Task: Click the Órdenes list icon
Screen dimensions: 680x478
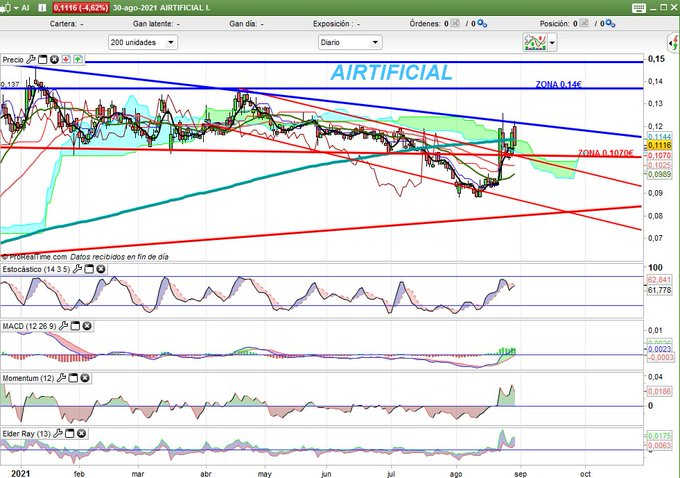Action: [455, 23]
